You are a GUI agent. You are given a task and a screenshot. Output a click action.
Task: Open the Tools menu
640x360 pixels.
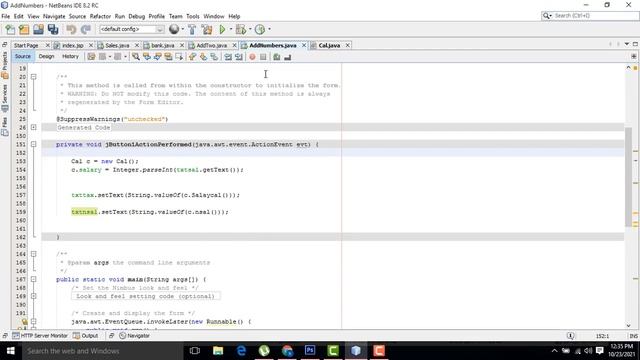pos(193,16)
